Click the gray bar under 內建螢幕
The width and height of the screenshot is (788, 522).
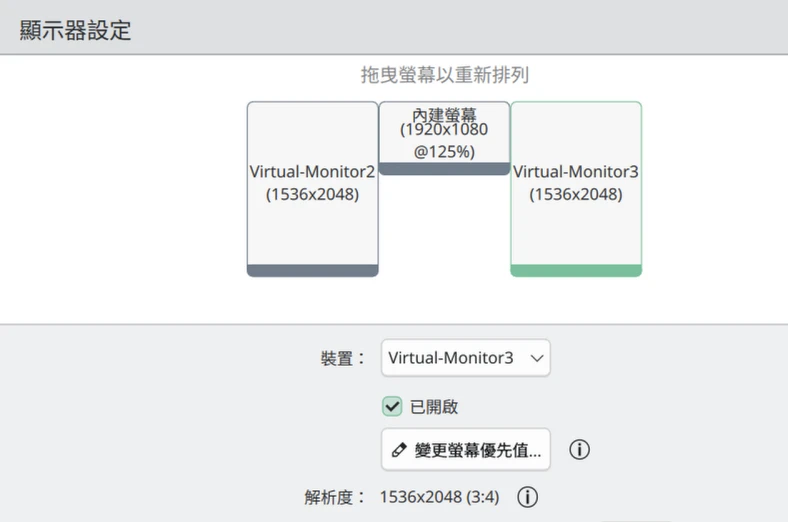tap(444, 169)
